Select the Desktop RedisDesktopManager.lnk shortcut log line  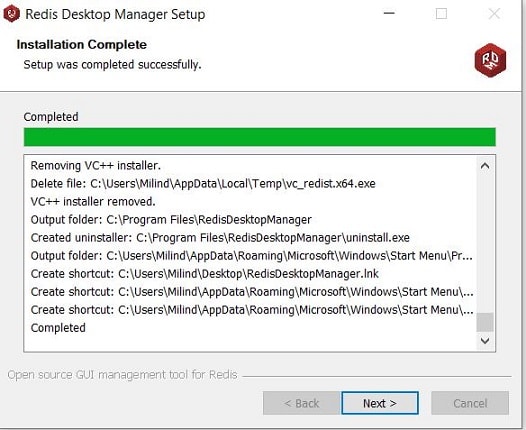pos(205,274)
